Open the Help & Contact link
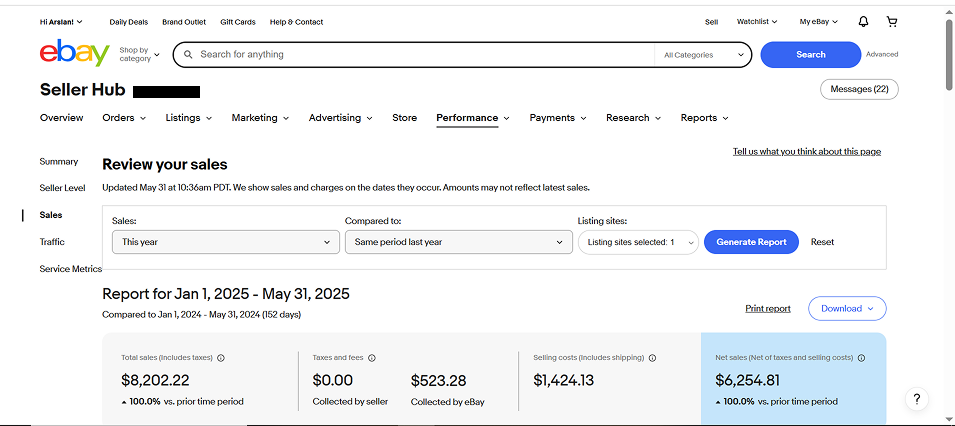Screen dimensions: 955x426 (297, 22)
